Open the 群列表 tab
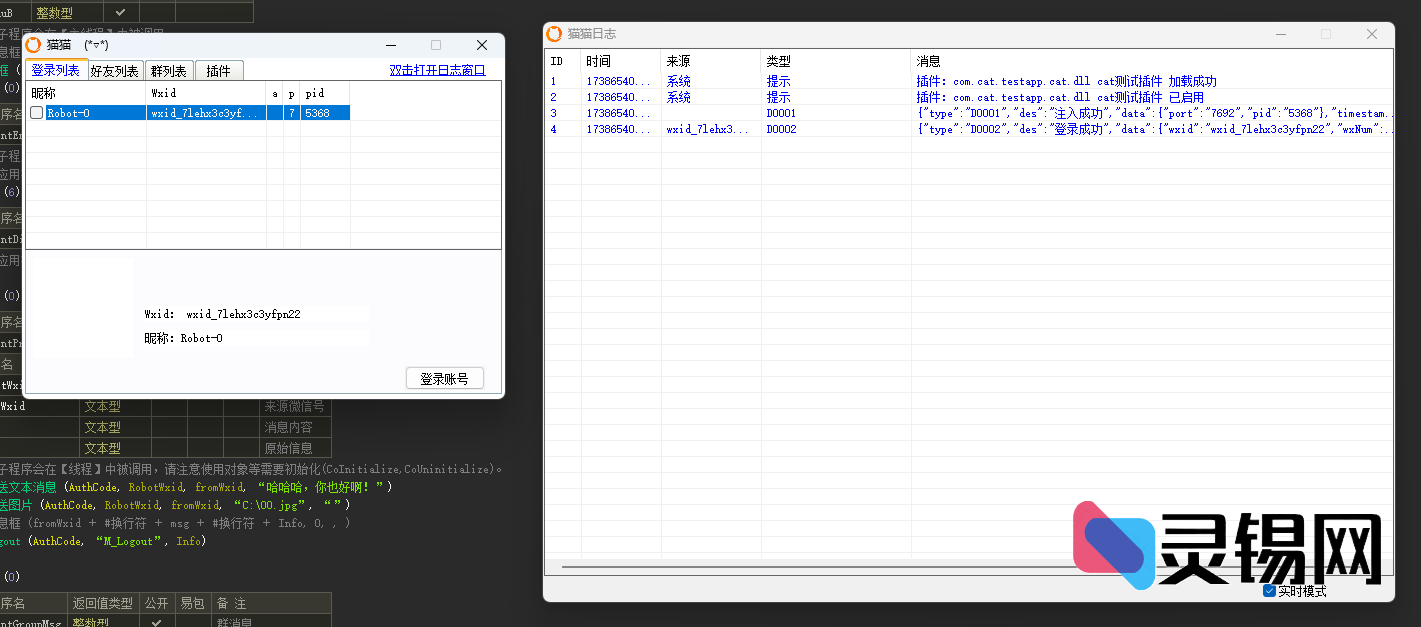The image size is (1421, 627). click(x=168, y=71)
